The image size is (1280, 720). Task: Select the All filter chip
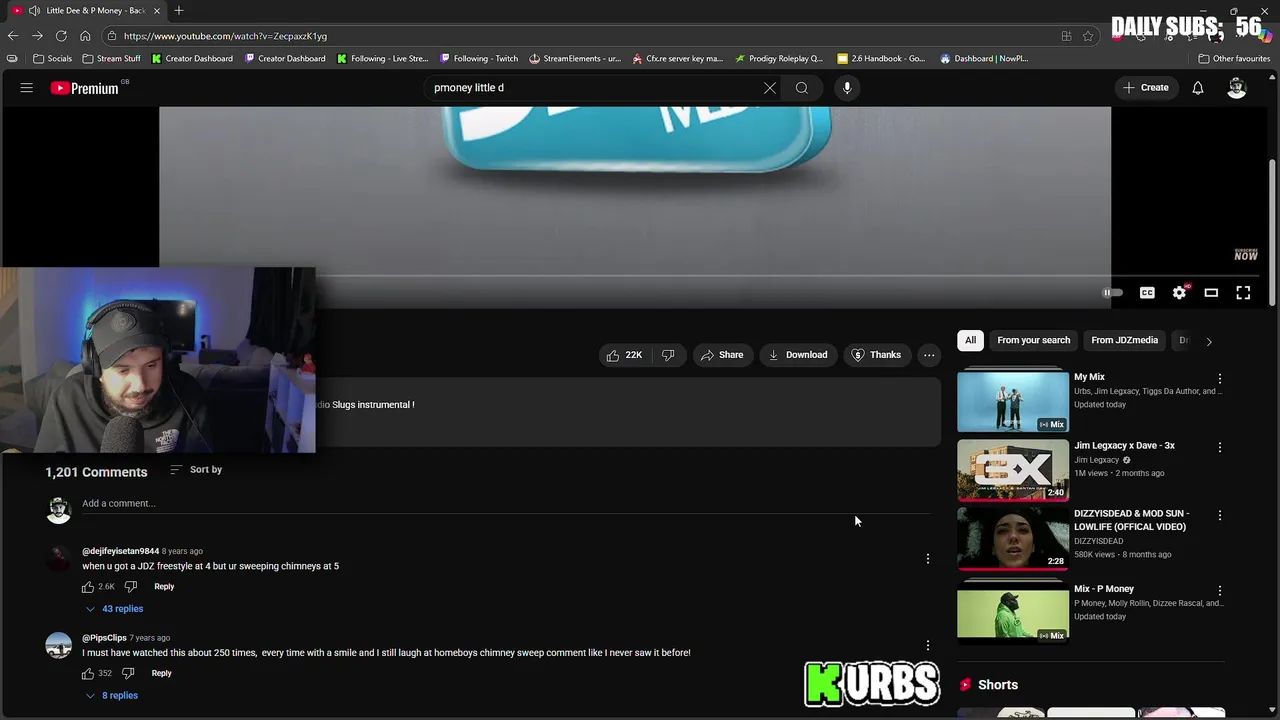click(970, 340)
